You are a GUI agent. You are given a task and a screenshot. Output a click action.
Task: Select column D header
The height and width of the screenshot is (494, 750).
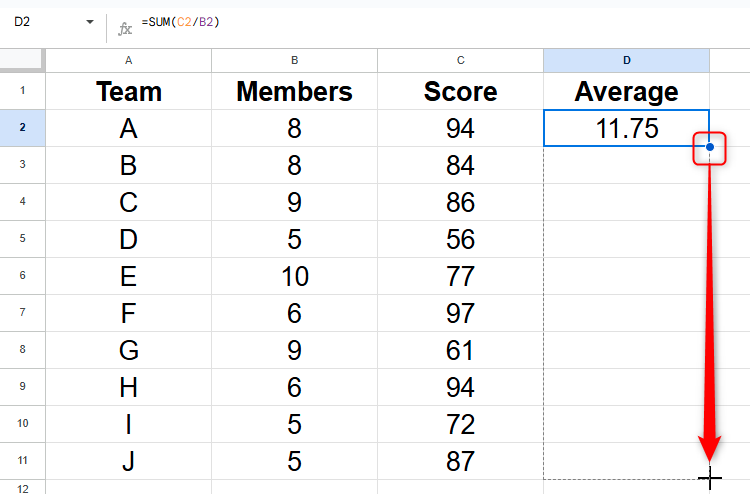626,61
